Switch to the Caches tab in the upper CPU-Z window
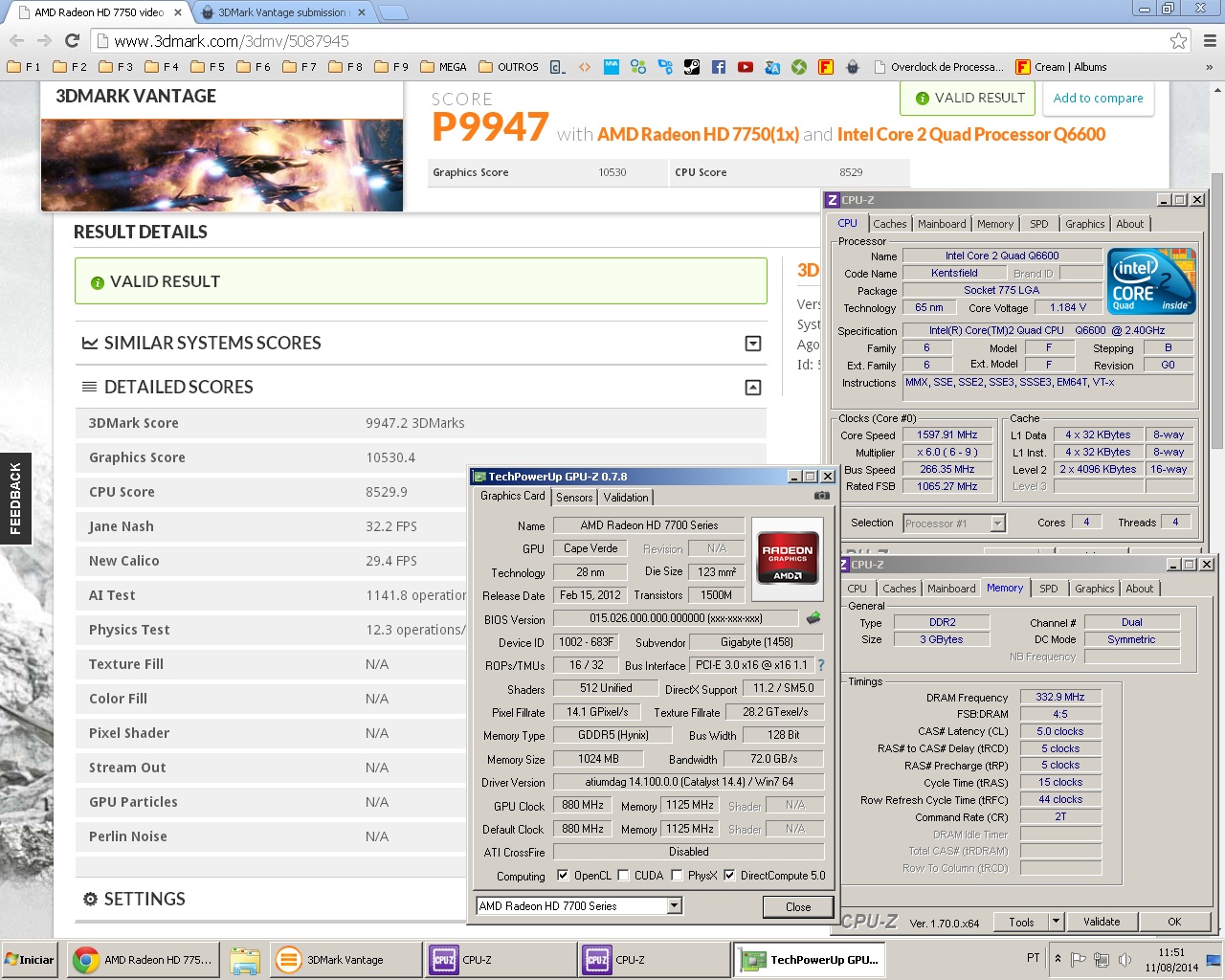This screenshot has width=1225, height=980. [889, 224]
